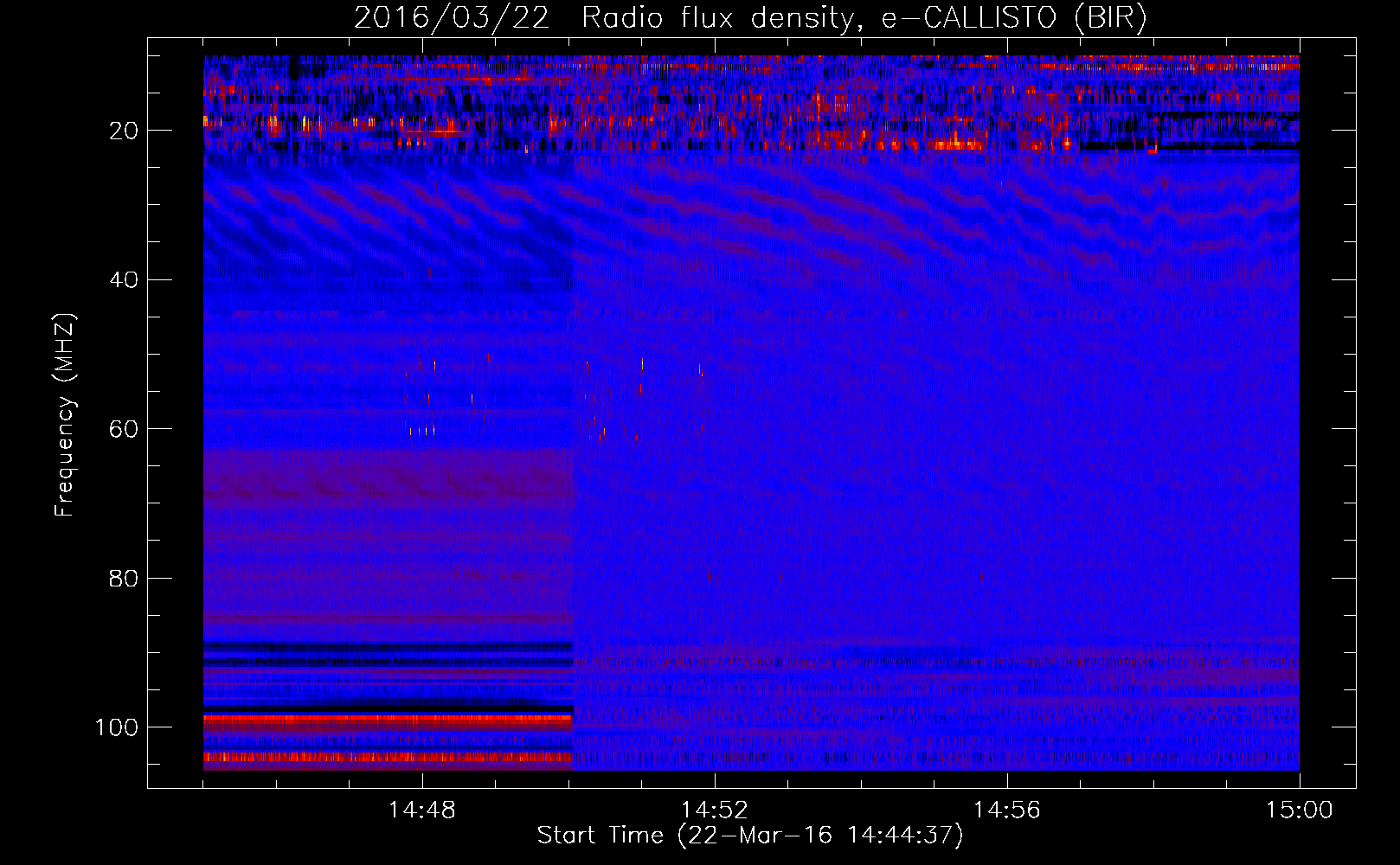Click the 40 frequency tick label
This screenshot has height=865, width=1400.
(124, 279)
